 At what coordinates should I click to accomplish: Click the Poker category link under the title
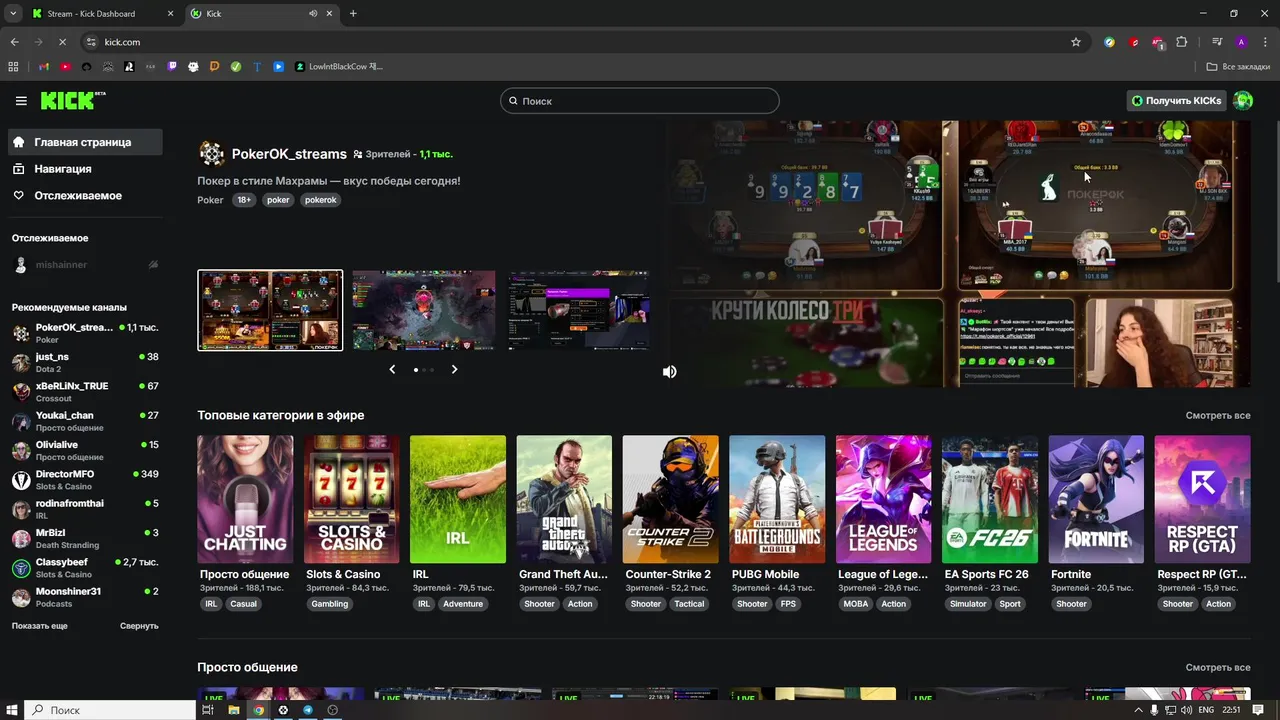(x=210, y=200)
